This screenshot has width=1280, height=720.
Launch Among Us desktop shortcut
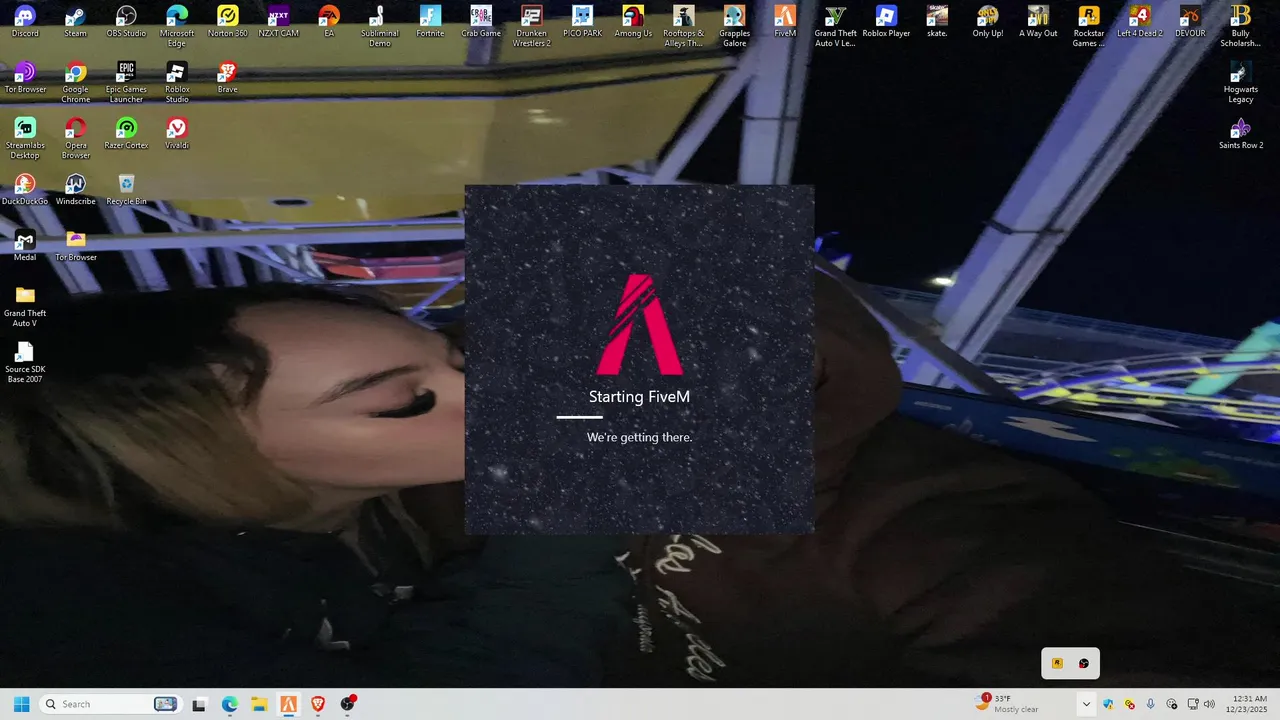pos(633,22)
